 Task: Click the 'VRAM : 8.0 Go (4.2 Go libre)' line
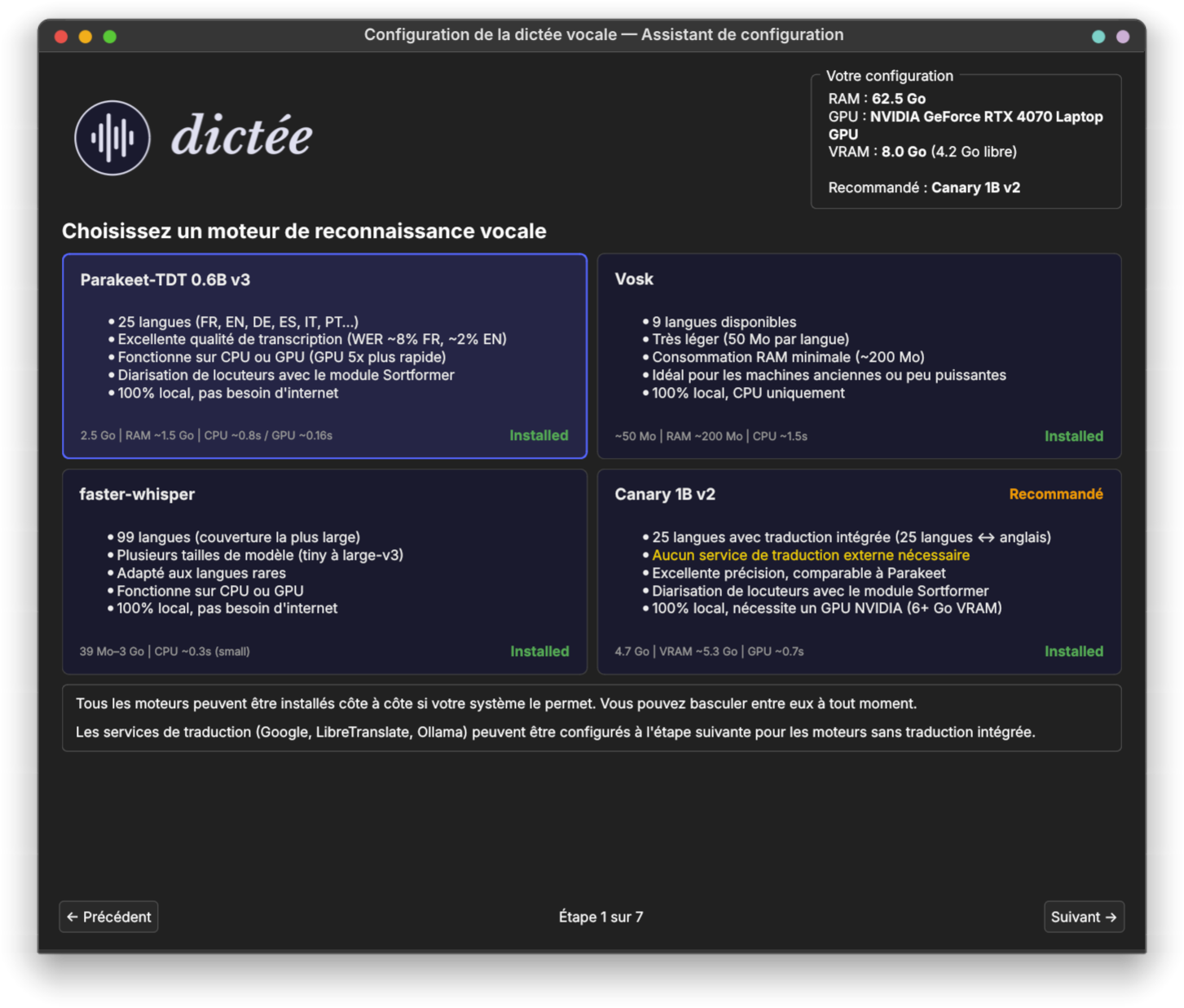tap(922, 152)
